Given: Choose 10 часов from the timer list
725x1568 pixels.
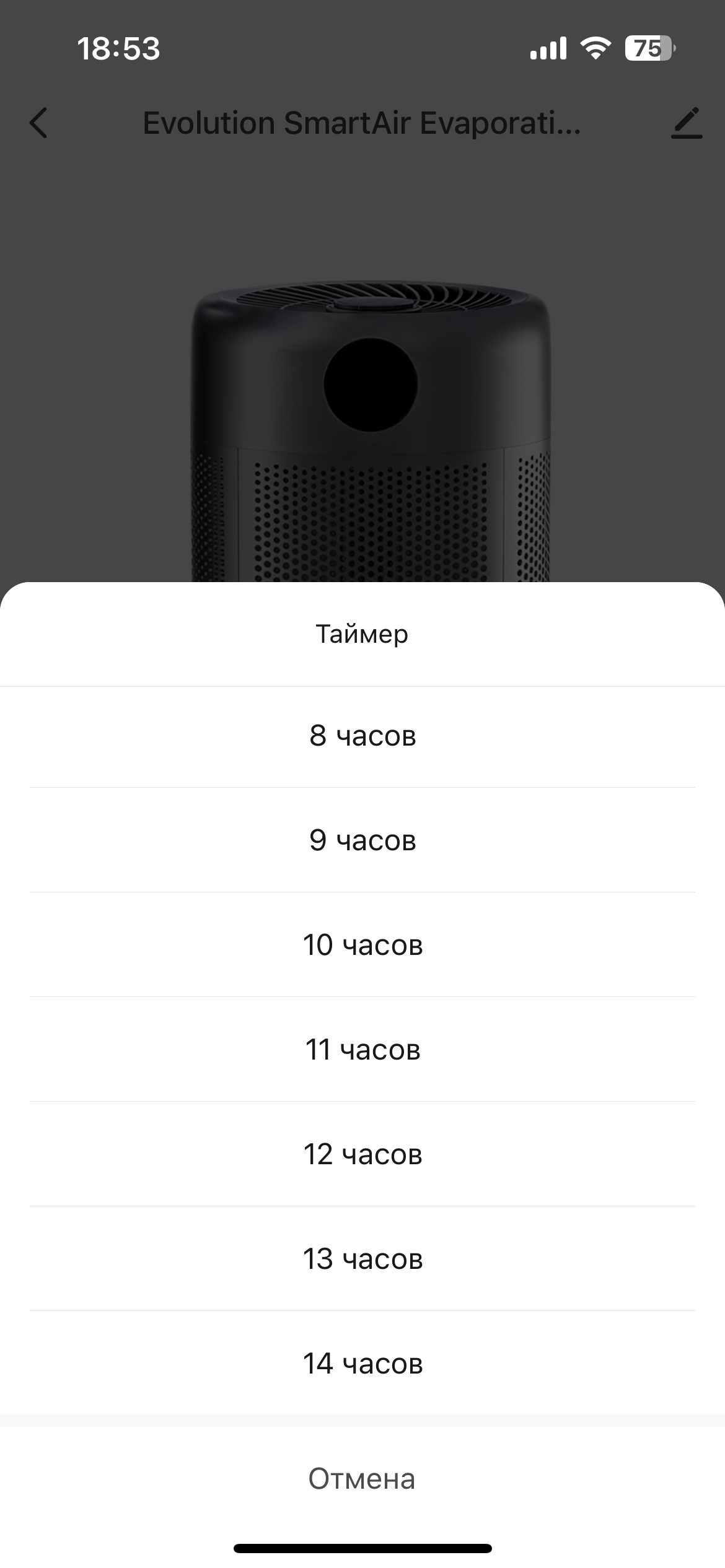Looking at the screenshot, I should pos(362,945).
